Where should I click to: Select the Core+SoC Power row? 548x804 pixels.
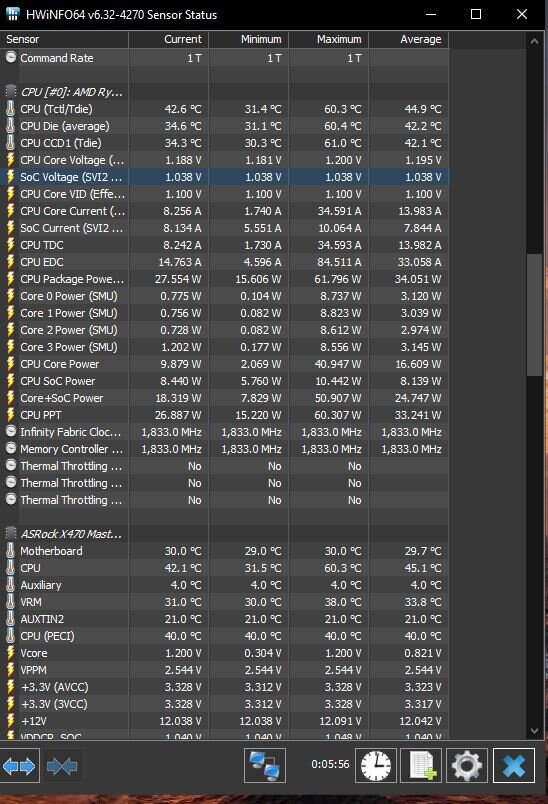225,398
